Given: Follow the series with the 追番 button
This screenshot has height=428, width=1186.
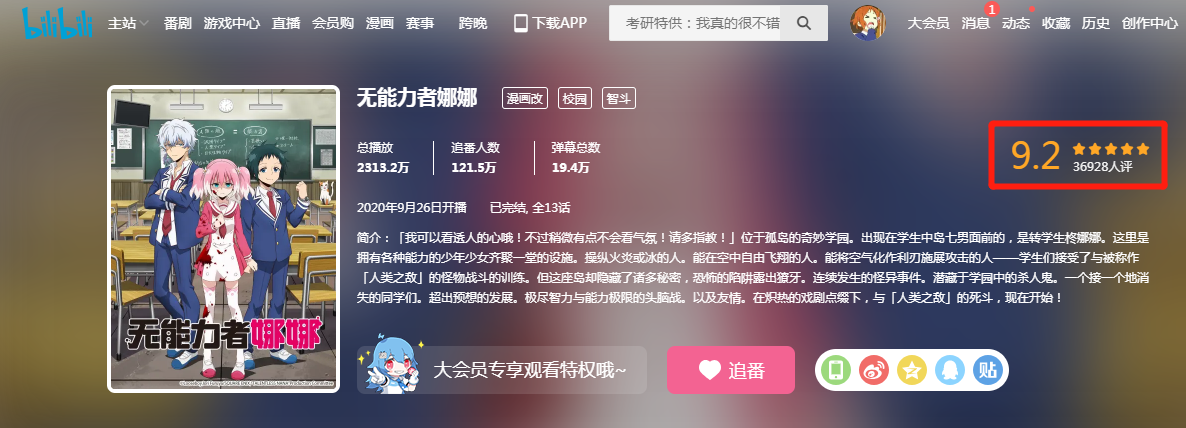Looking at the screenshot, I should 731,370.
